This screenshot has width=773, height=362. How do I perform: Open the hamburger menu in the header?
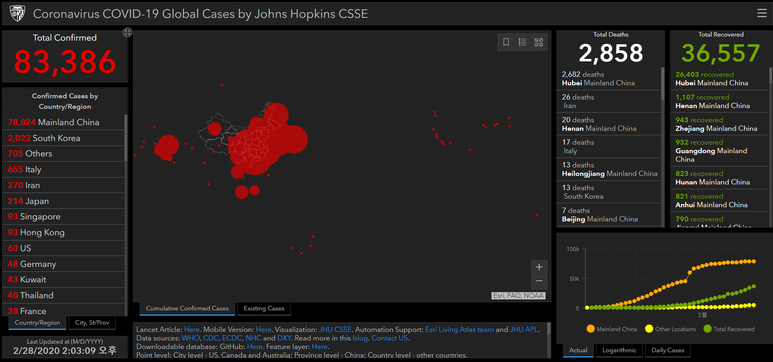[762, 13]
